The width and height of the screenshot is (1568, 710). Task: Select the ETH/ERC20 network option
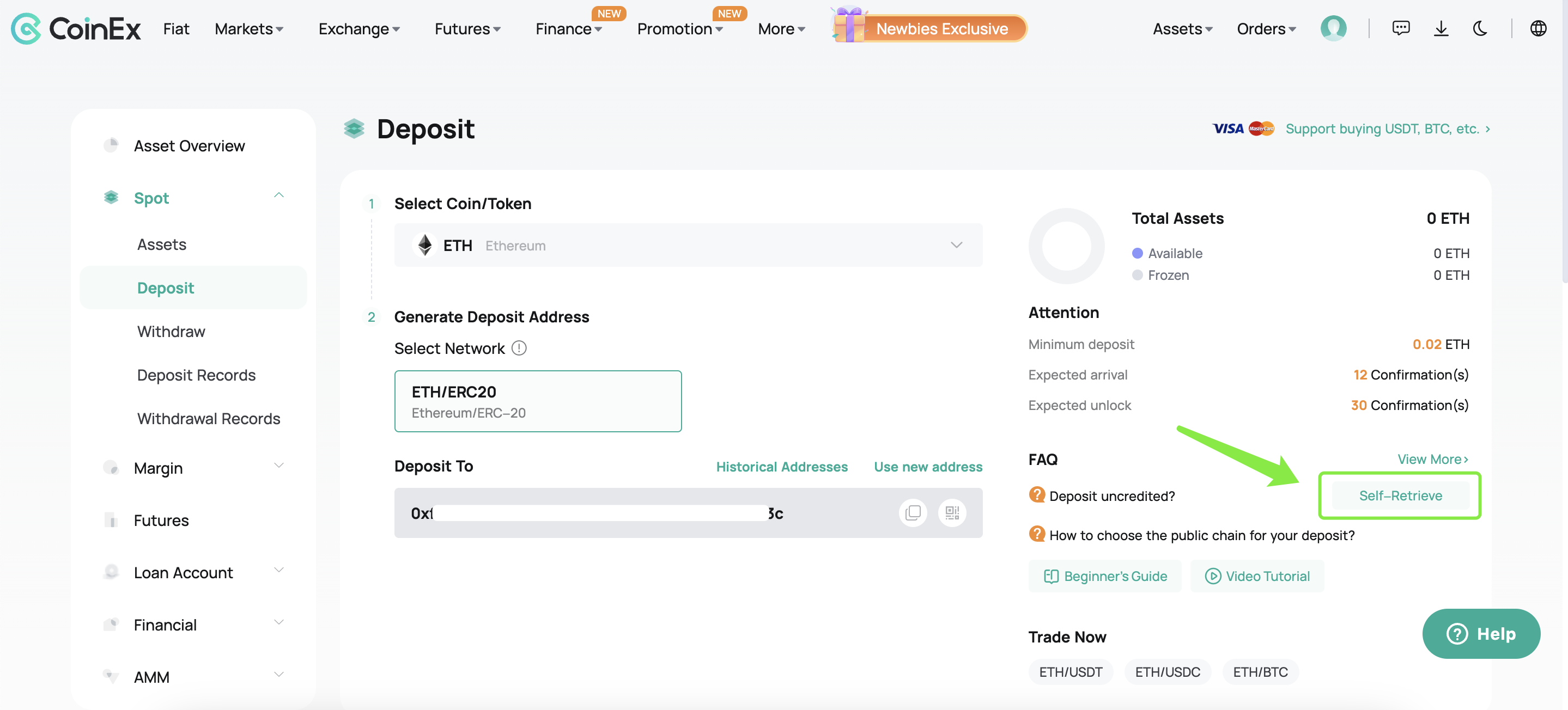[538, 401]
